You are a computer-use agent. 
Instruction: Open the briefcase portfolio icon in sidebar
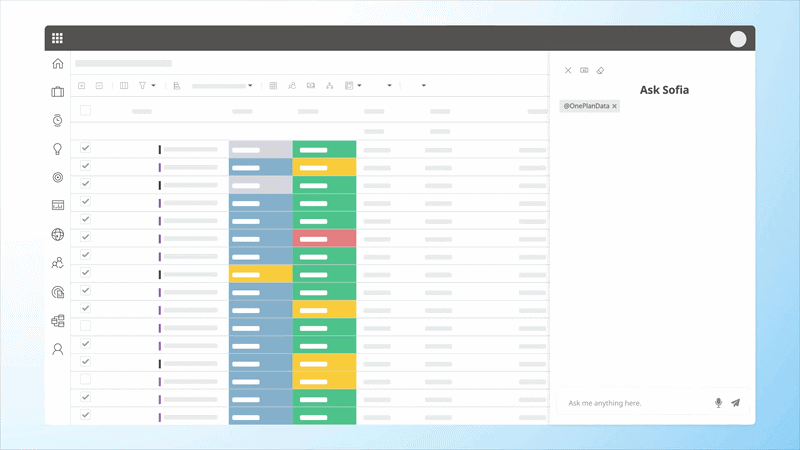click(x=58, y=92)
